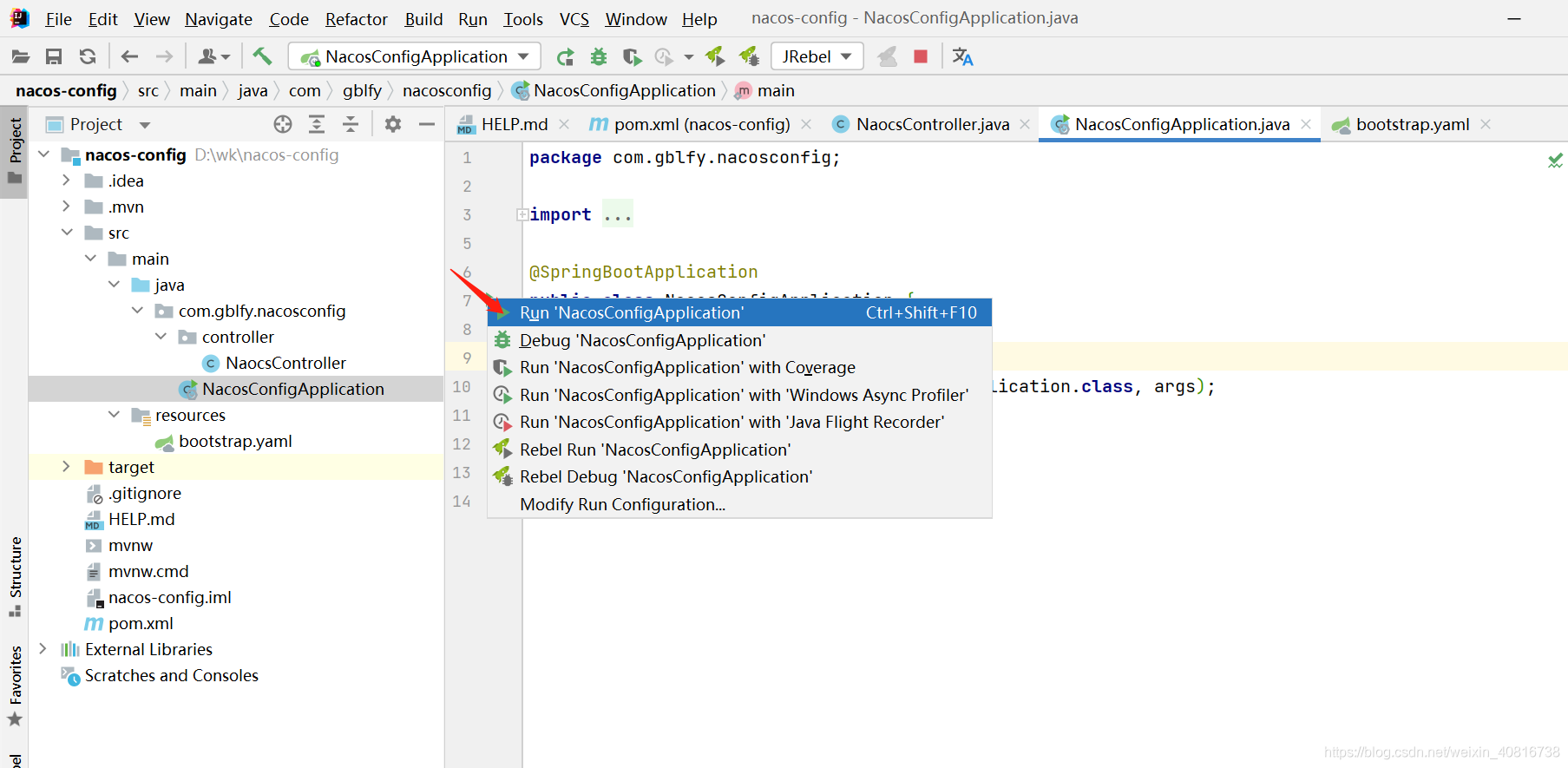1568x768 pixels.
Task: Open the Favorites tool window
Action: point(15,686)
